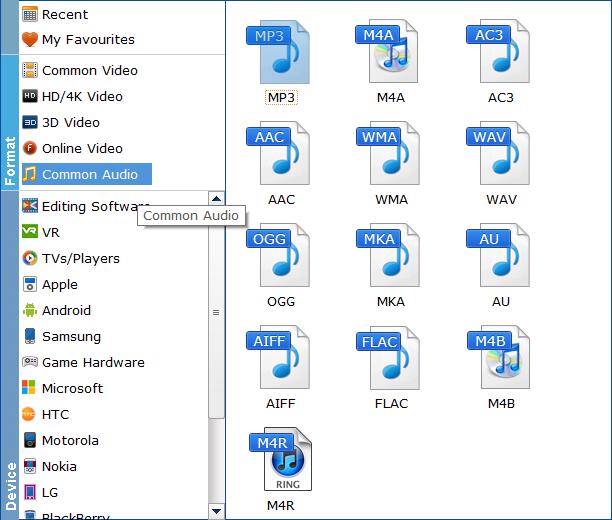The image size is (612, 520).
Task: Click the M4R text label
Action: point(281,506)
